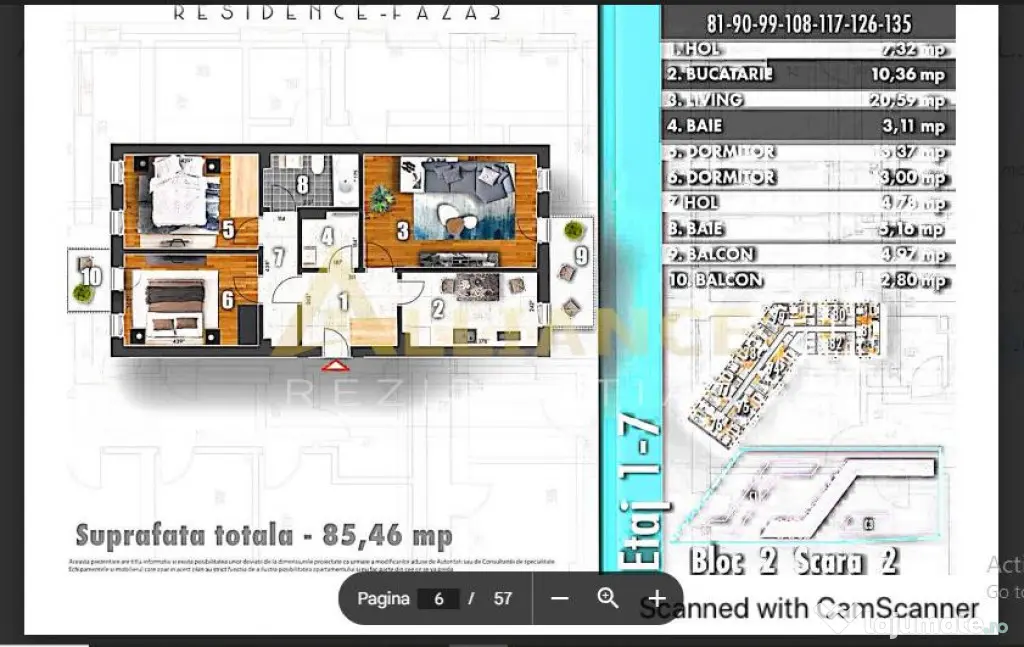Viewport: 1024px width, 647px height.
Task: Click room number 5 bedroom marker
Action: (x=229, y=230)
